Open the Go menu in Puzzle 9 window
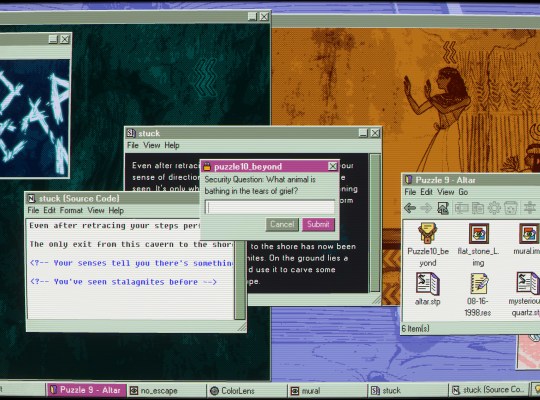This screenshot has height=400, width=540. (463, 192)
